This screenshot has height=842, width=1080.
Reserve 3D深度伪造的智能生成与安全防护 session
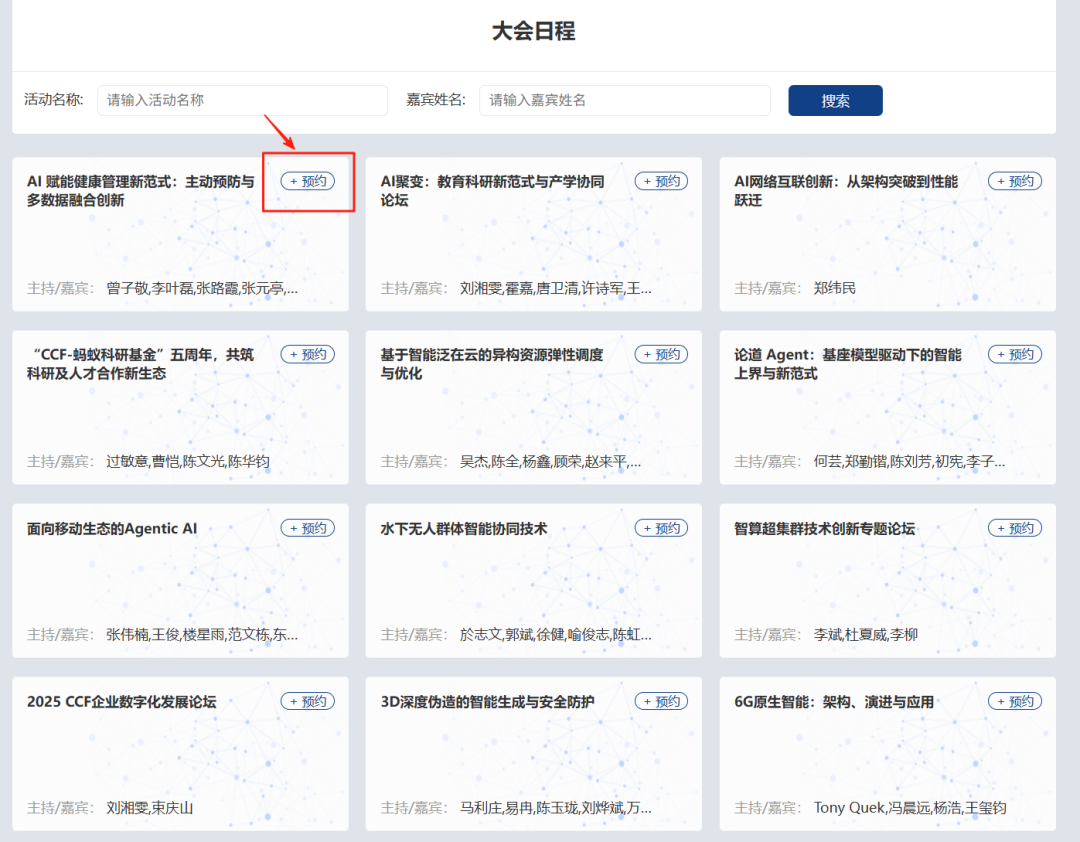click(x=661, y=701)
